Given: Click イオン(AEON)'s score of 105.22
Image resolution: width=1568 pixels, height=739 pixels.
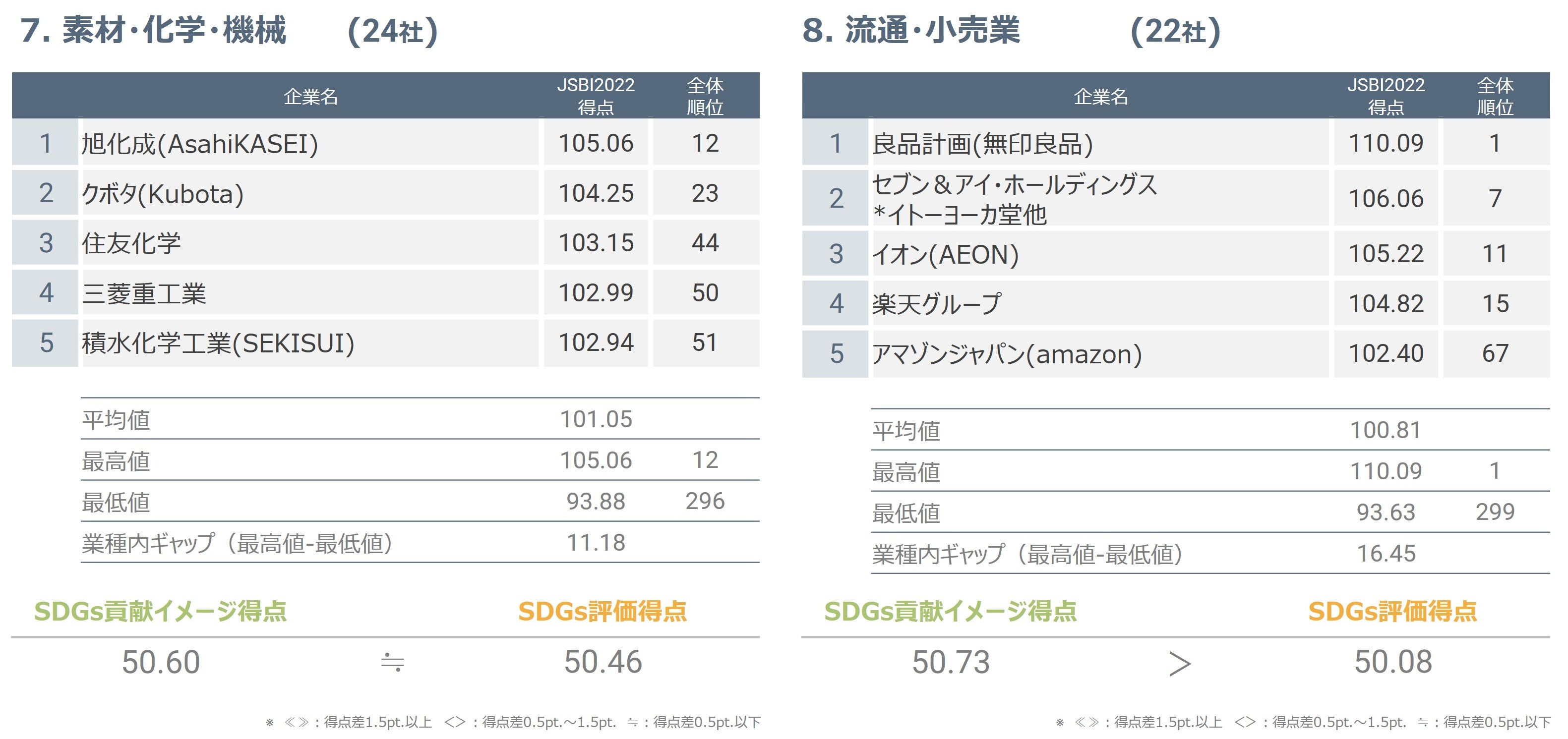Looking at the screenshot, I should coord(1386,254).
